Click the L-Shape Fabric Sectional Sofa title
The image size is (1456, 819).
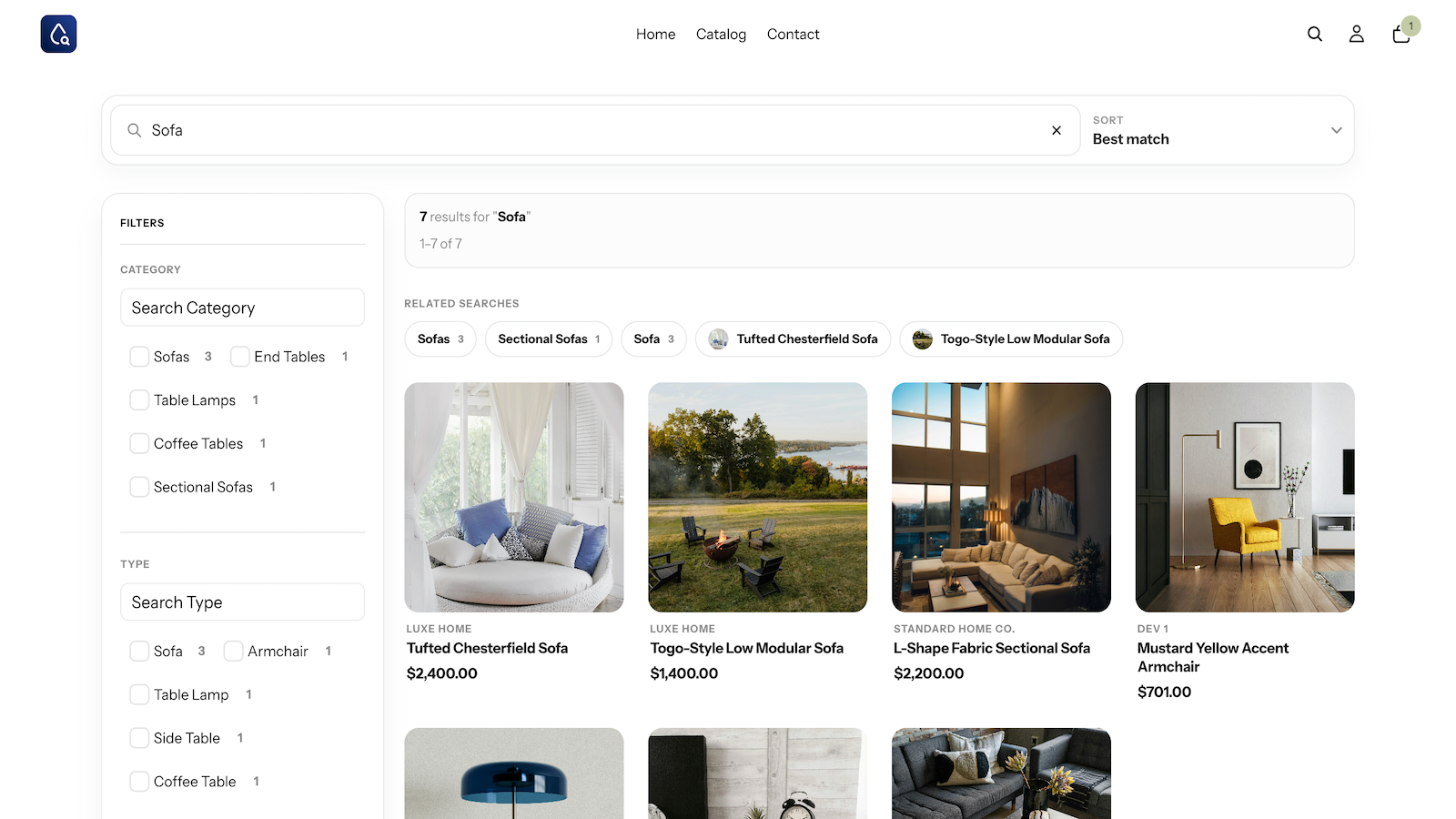[x=992, y=648]
